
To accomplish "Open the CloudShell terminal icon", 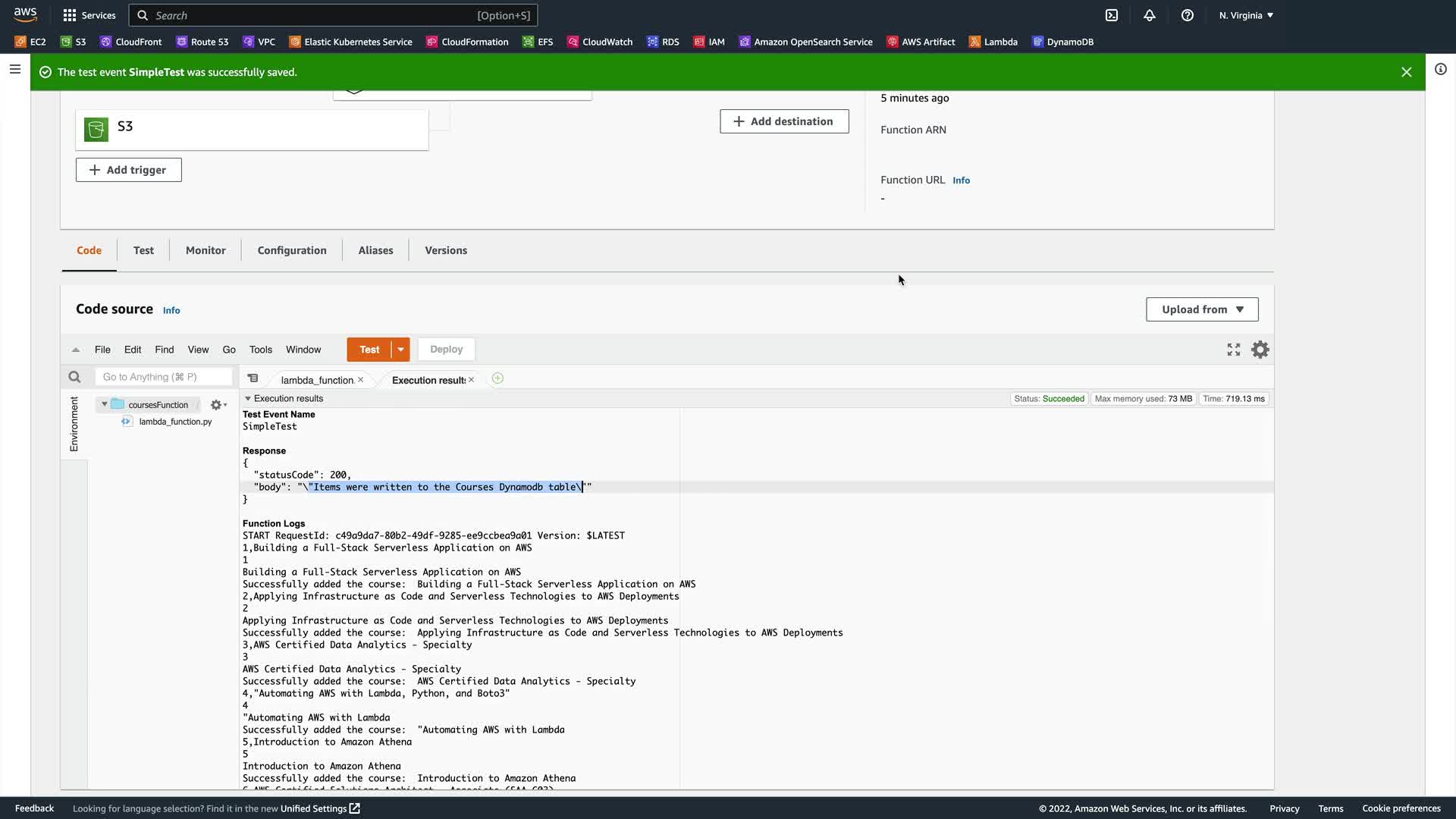I will [1112, 15].
